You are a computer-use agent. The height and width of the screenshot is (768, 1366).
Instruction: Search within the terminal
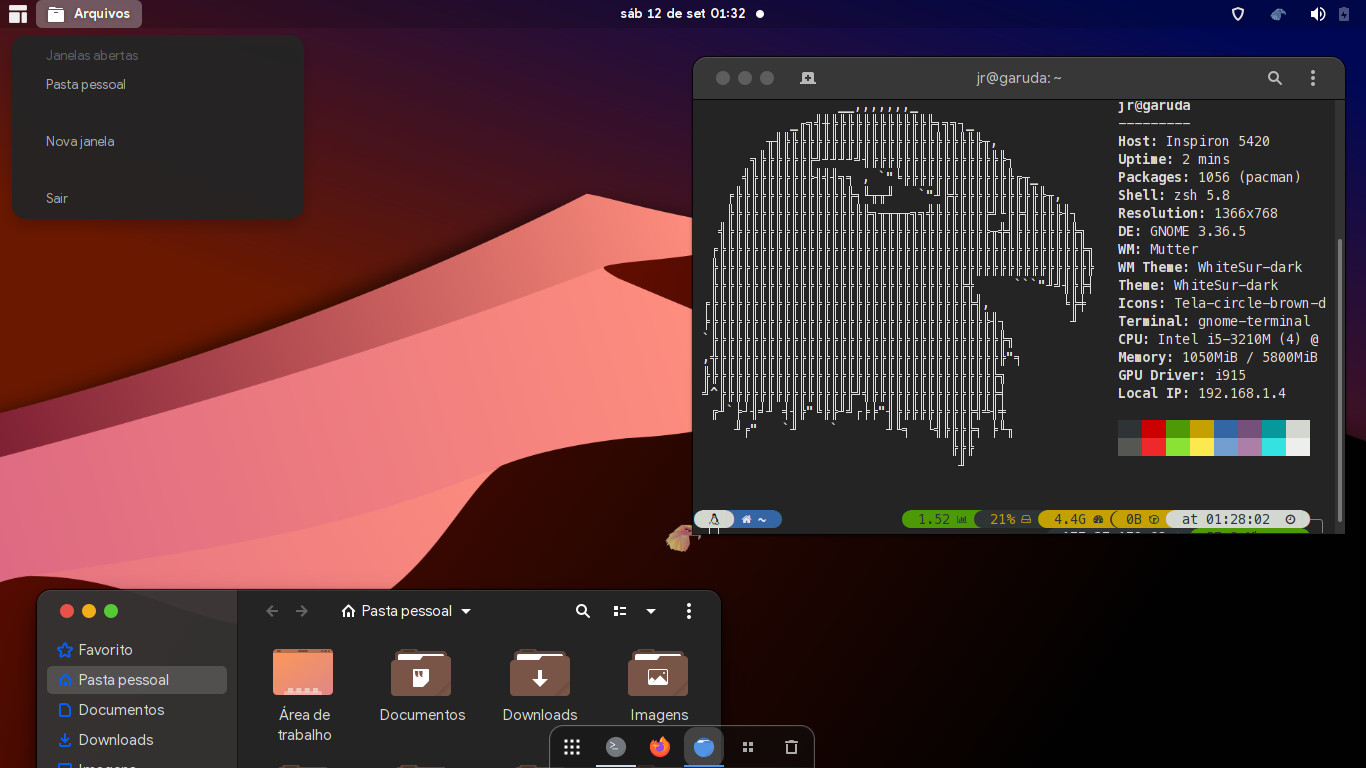point(1275,78)
